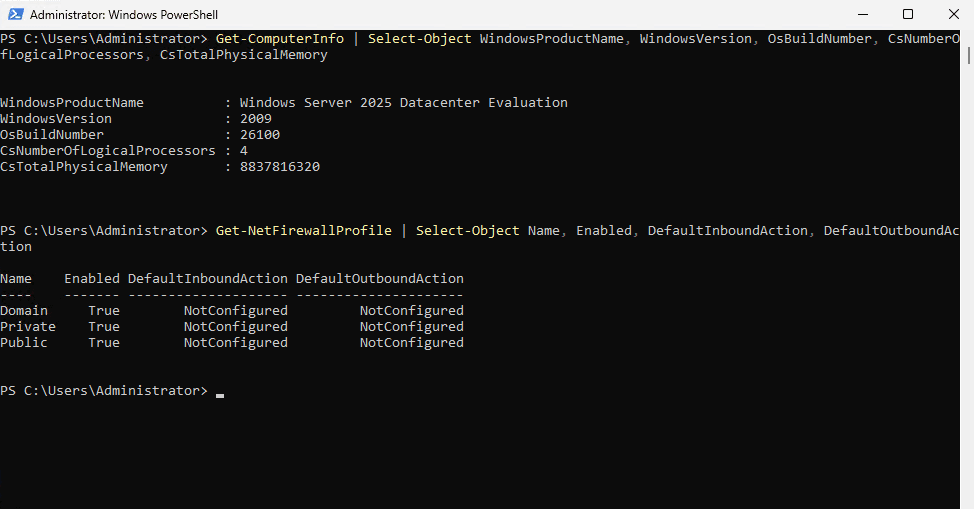Click the True value in Domain row

(x=104, y=311)
